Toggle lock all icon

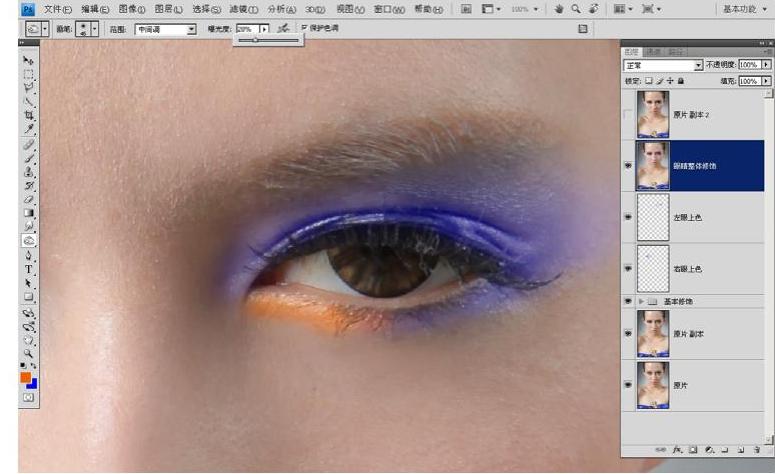[x=681, y=81]
